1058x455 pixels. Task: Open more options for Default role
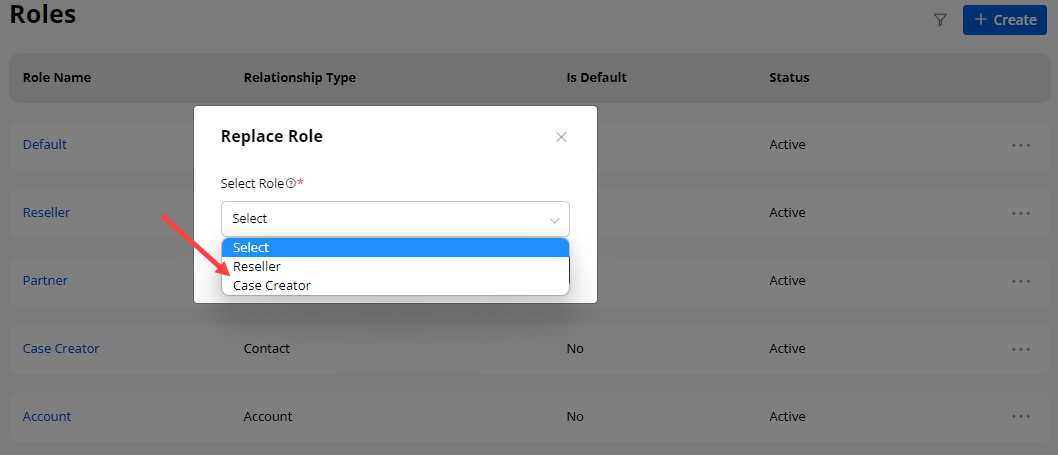(1020, 145)
